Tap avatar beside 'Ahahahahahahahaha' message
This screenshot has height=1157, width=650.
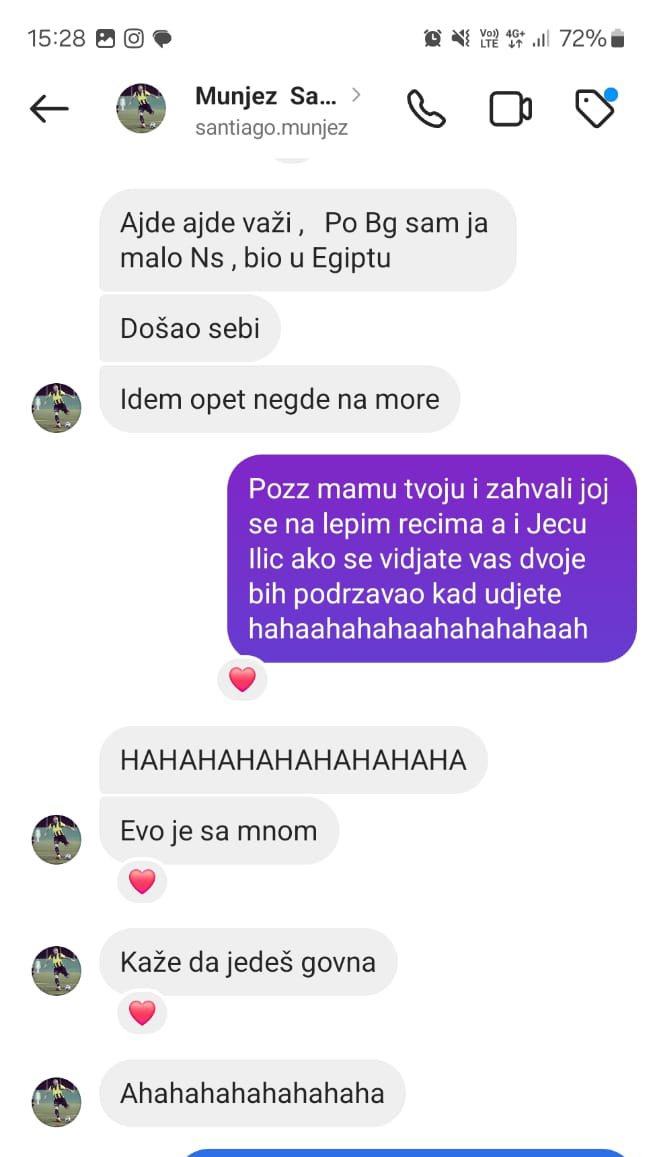click(56, 1102)
